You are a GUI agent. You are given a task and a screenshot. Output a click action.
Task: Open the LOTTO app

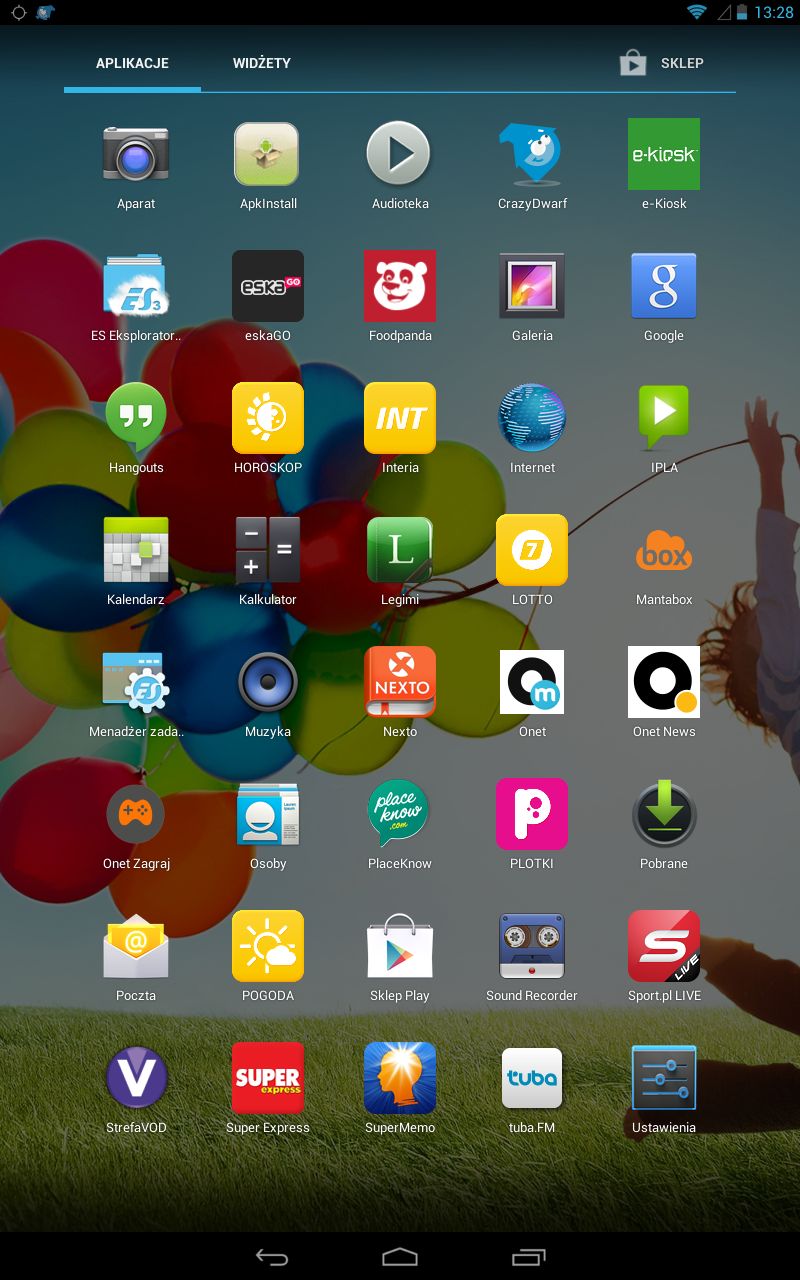[x=532, y=550]
